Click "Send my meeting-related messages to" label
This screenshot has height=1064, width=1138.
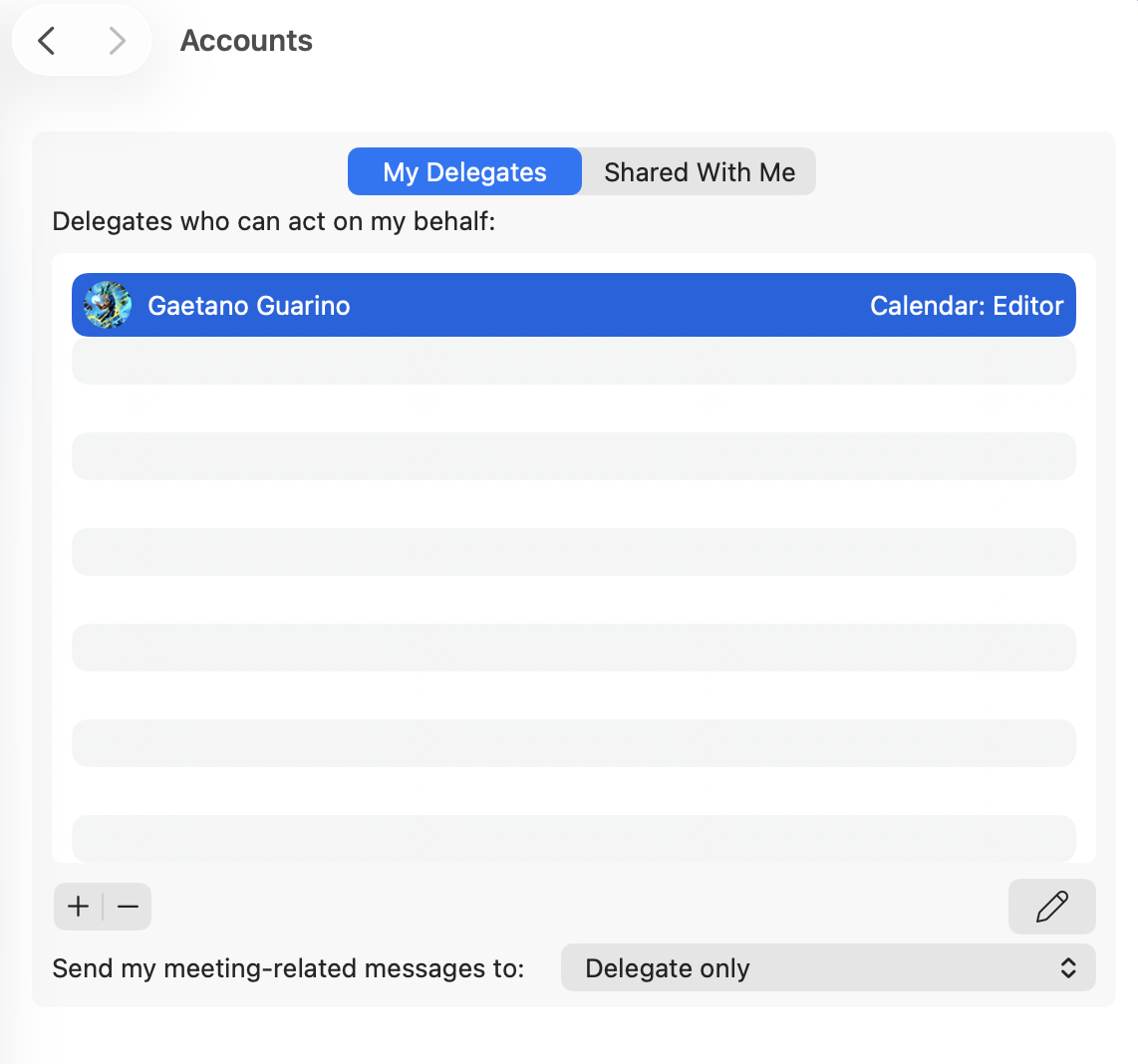tap(288, 968)
